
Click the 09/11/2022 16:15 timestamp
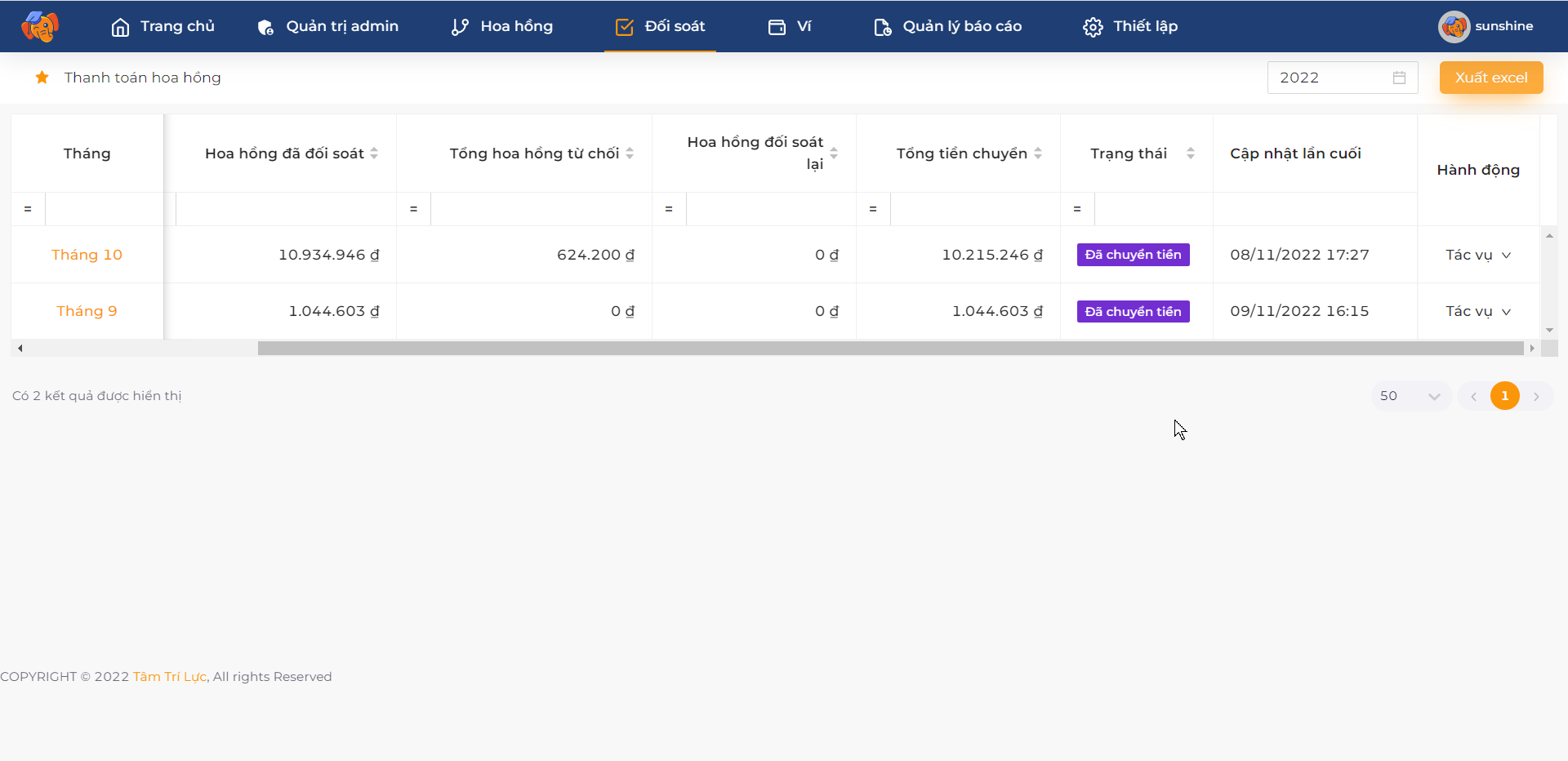coord(1299,311)
